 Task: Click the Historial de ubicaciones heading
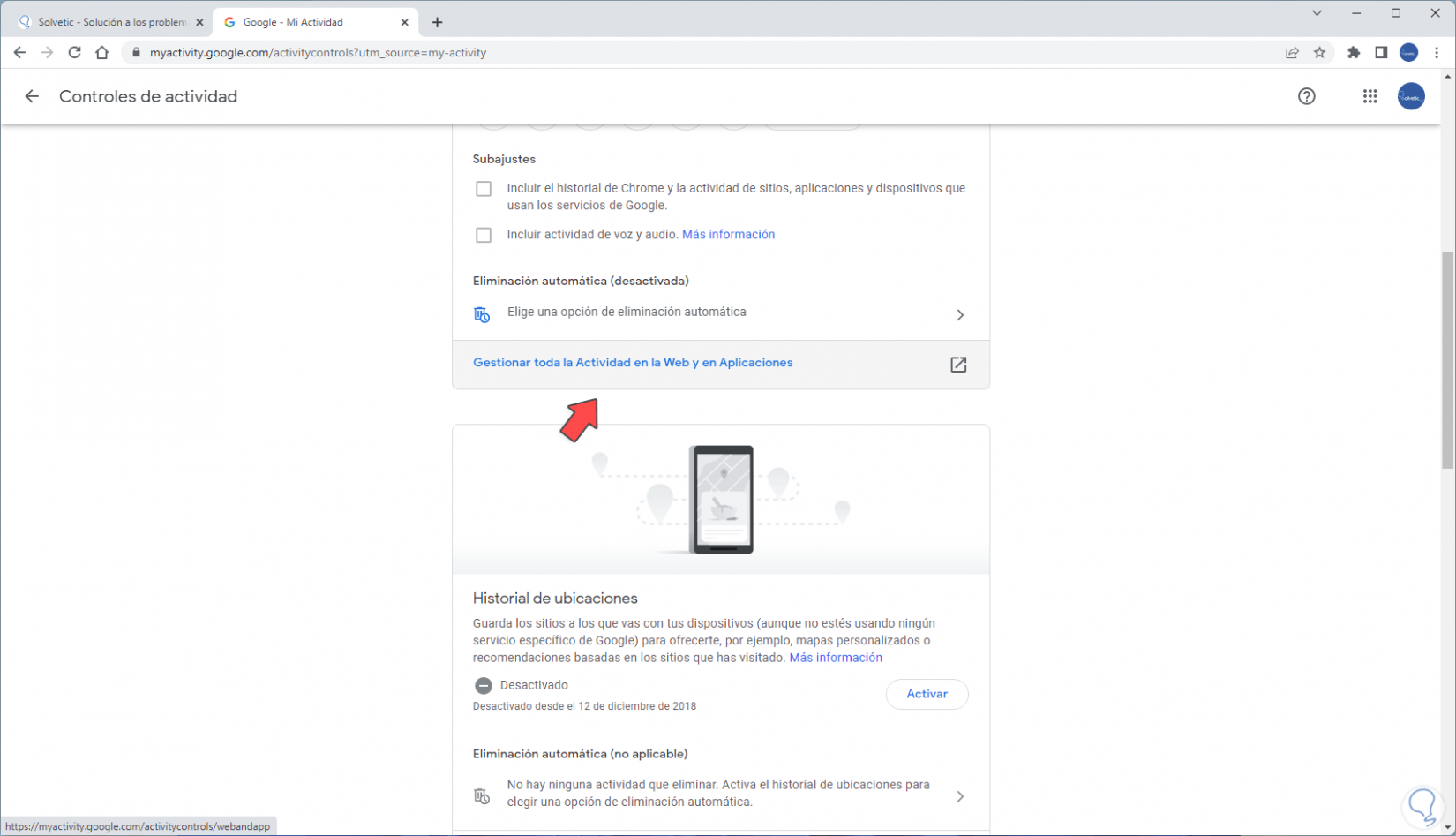pyautogui.click(x=555, y=599)
